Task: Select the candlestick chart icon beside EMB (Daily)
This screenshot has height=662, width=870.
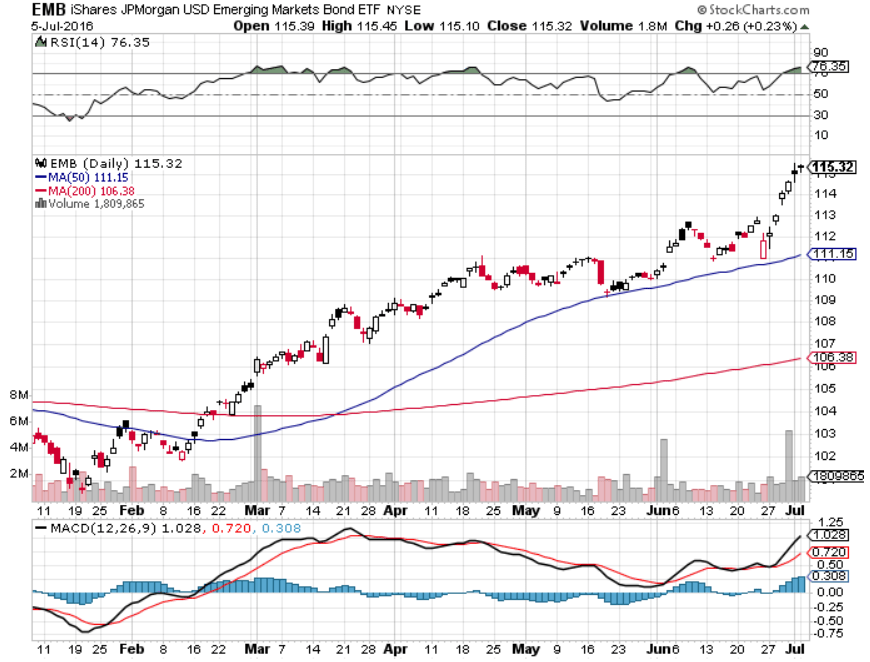Action: 41,164
